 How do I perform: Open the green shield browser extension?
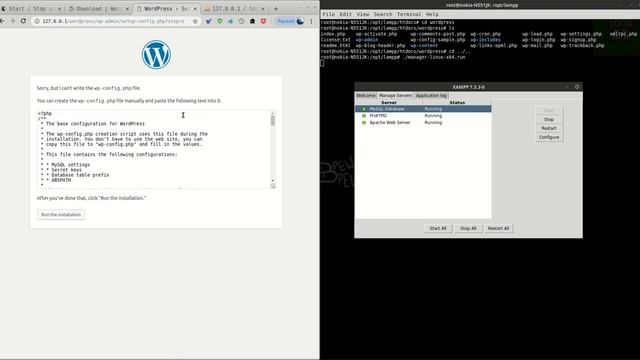point(220,21)
